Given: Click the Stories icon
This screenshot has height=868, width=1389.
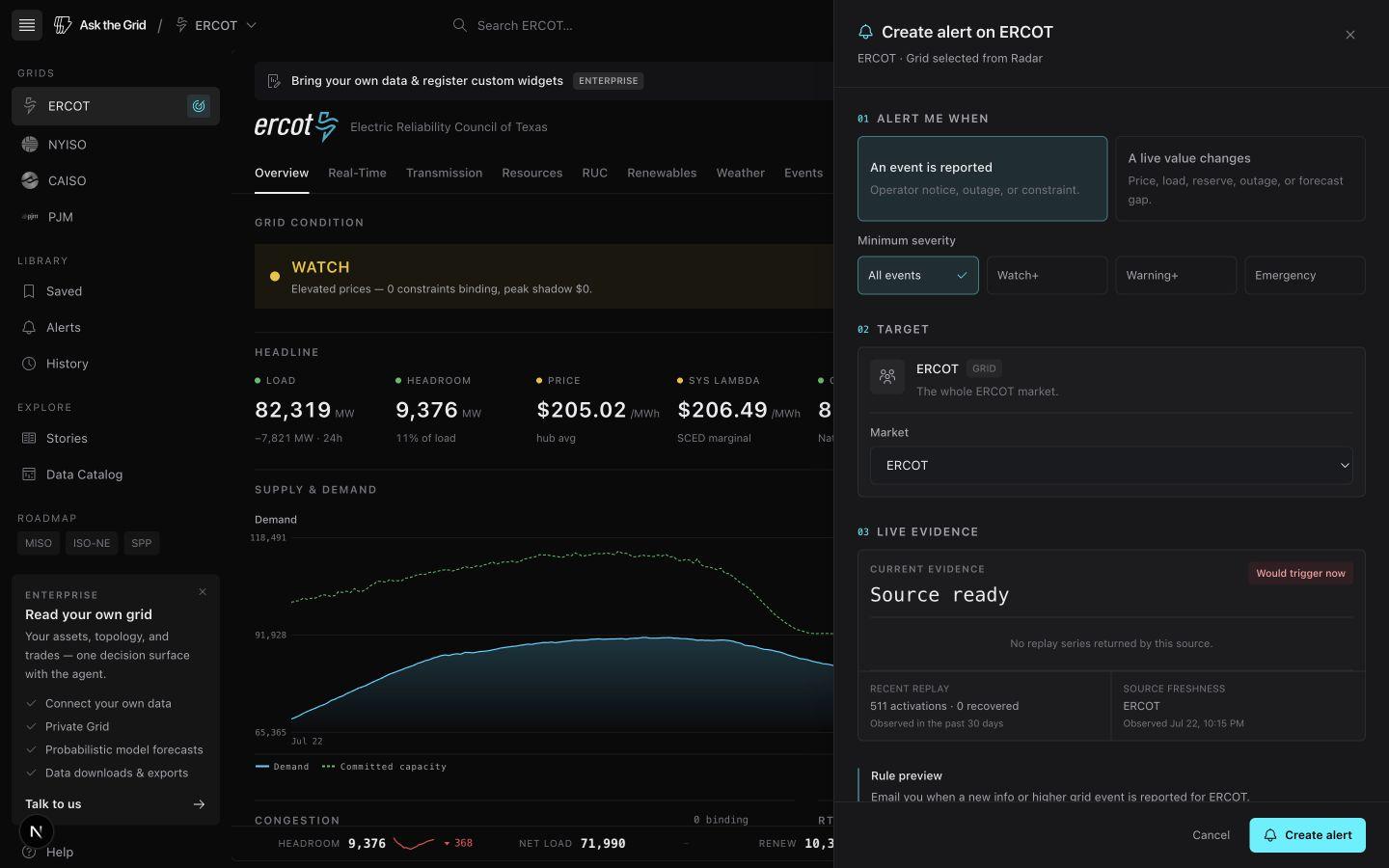Looking at the screenshot, I should [29, 438].
